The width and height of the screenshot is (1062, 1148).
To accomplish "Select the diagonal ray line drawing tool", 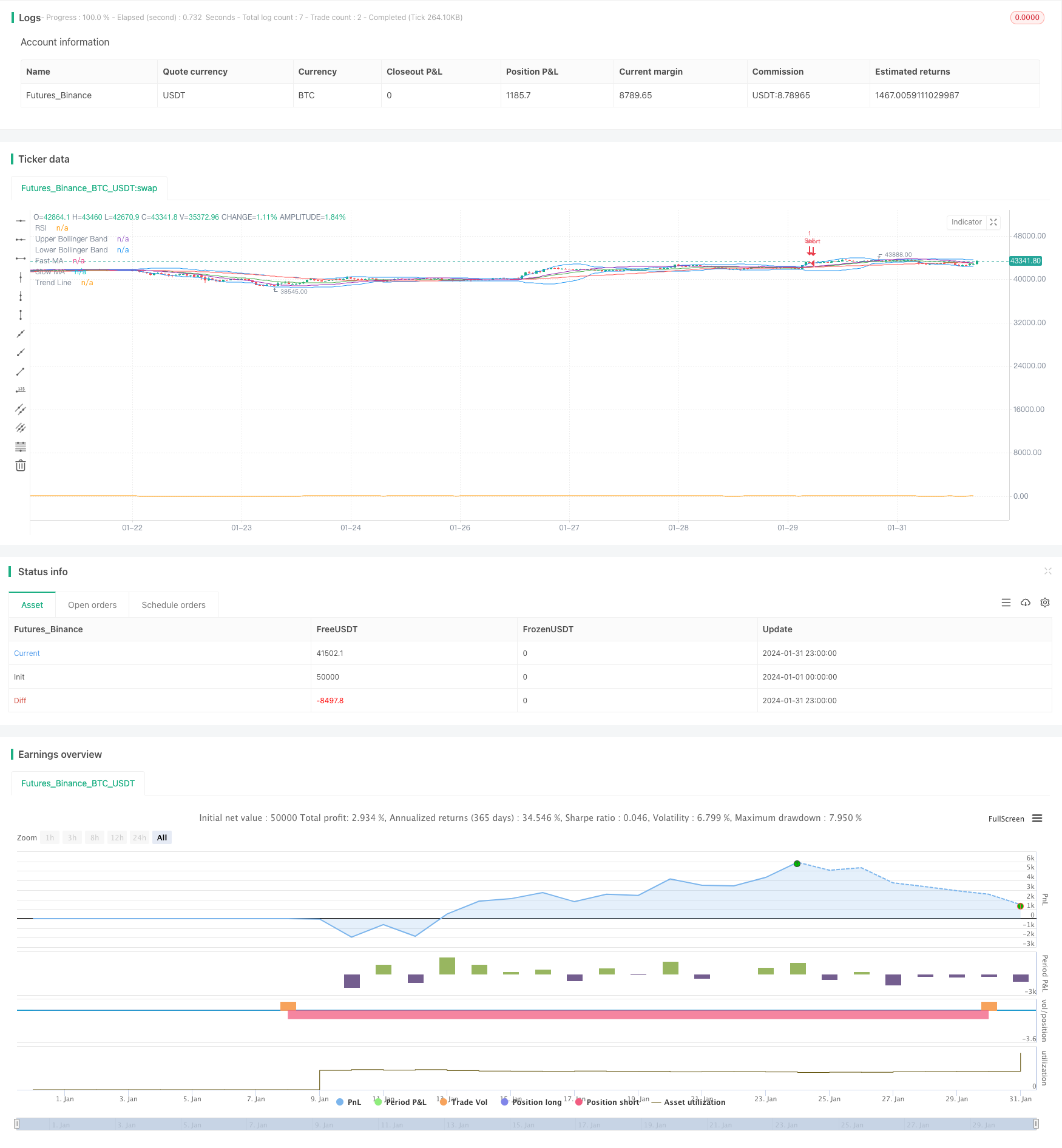I will coord(21,353).
